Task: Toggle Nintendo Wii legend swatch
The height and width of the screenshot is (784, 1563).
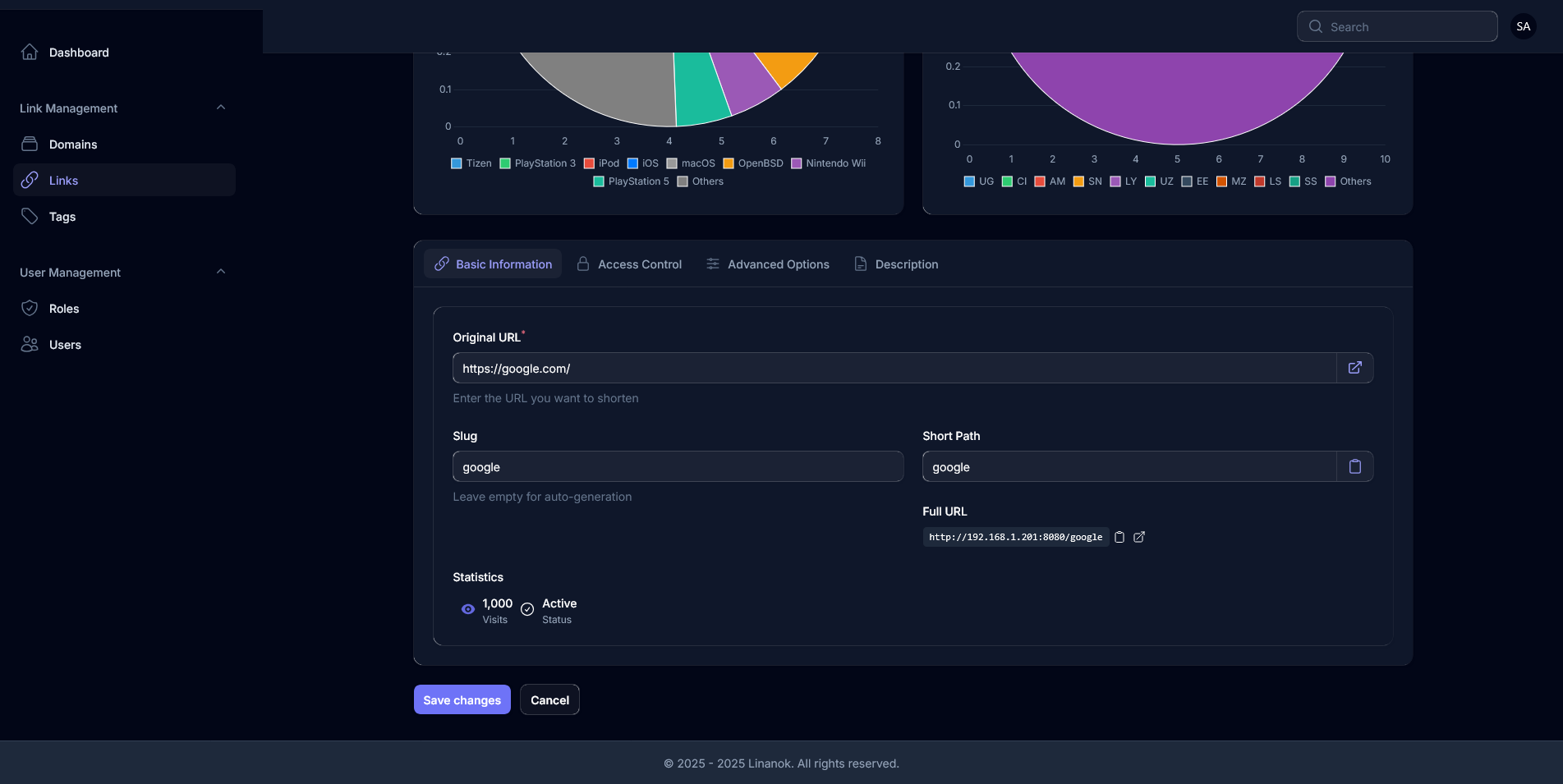Action: (797, 163)
